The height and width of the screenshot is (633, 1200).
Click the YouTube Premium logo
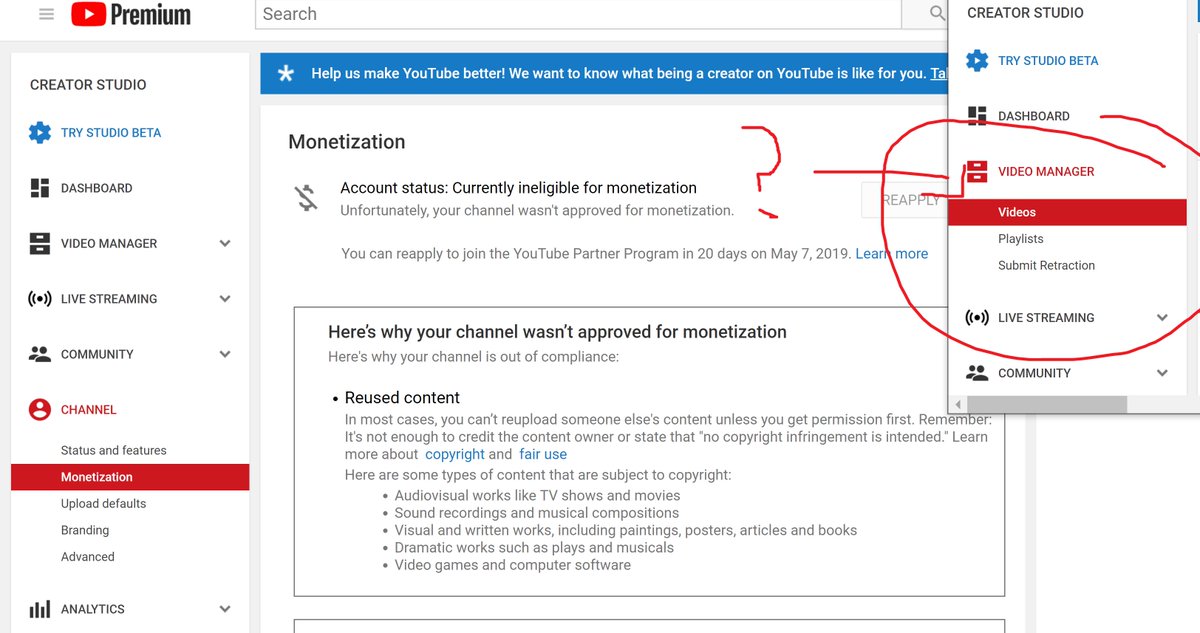pos(131,14)
